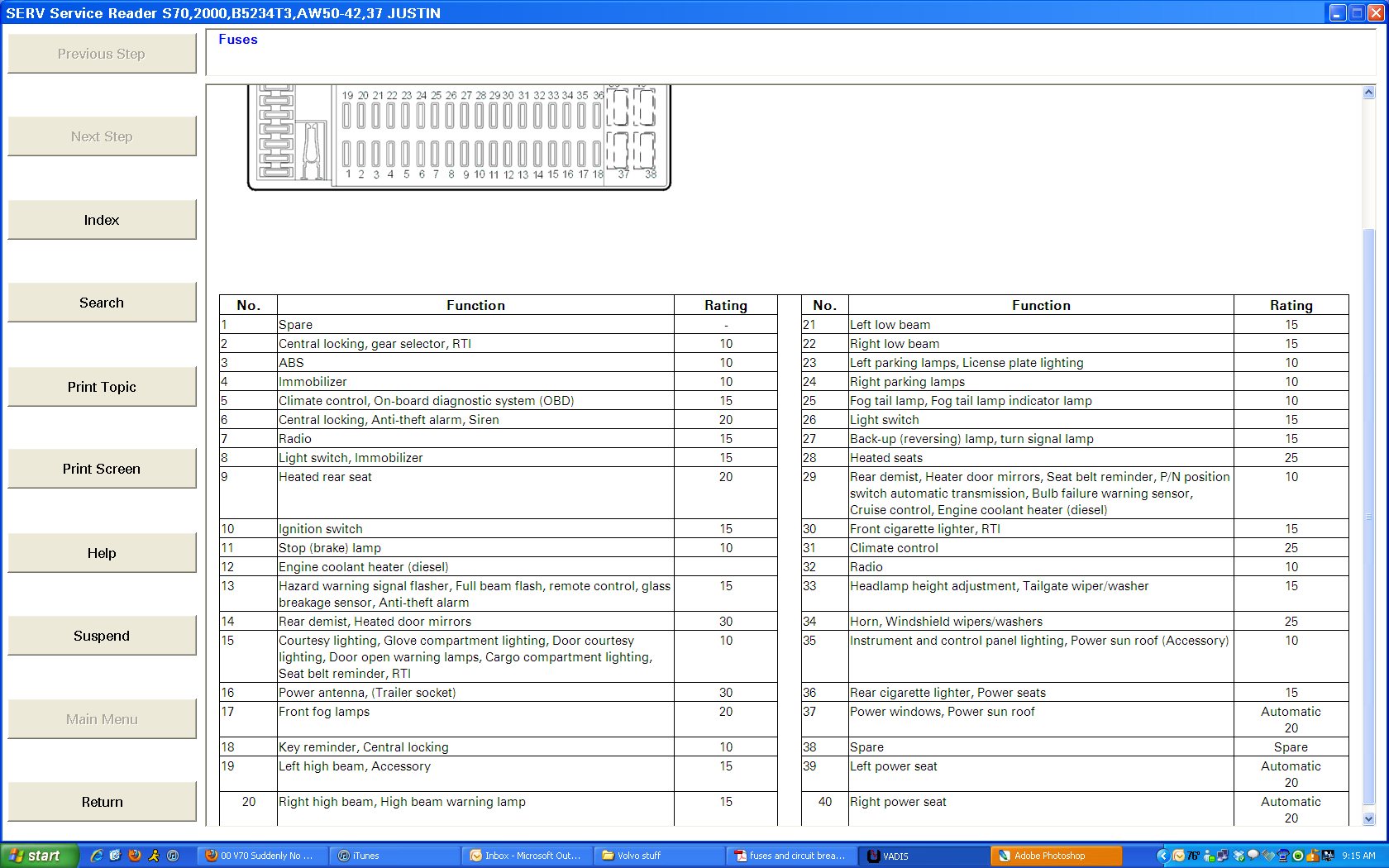The image size is (1389, 868).
Task: Open the Volvo stuff folder taskbar button
Action: [x=658, y=856]
